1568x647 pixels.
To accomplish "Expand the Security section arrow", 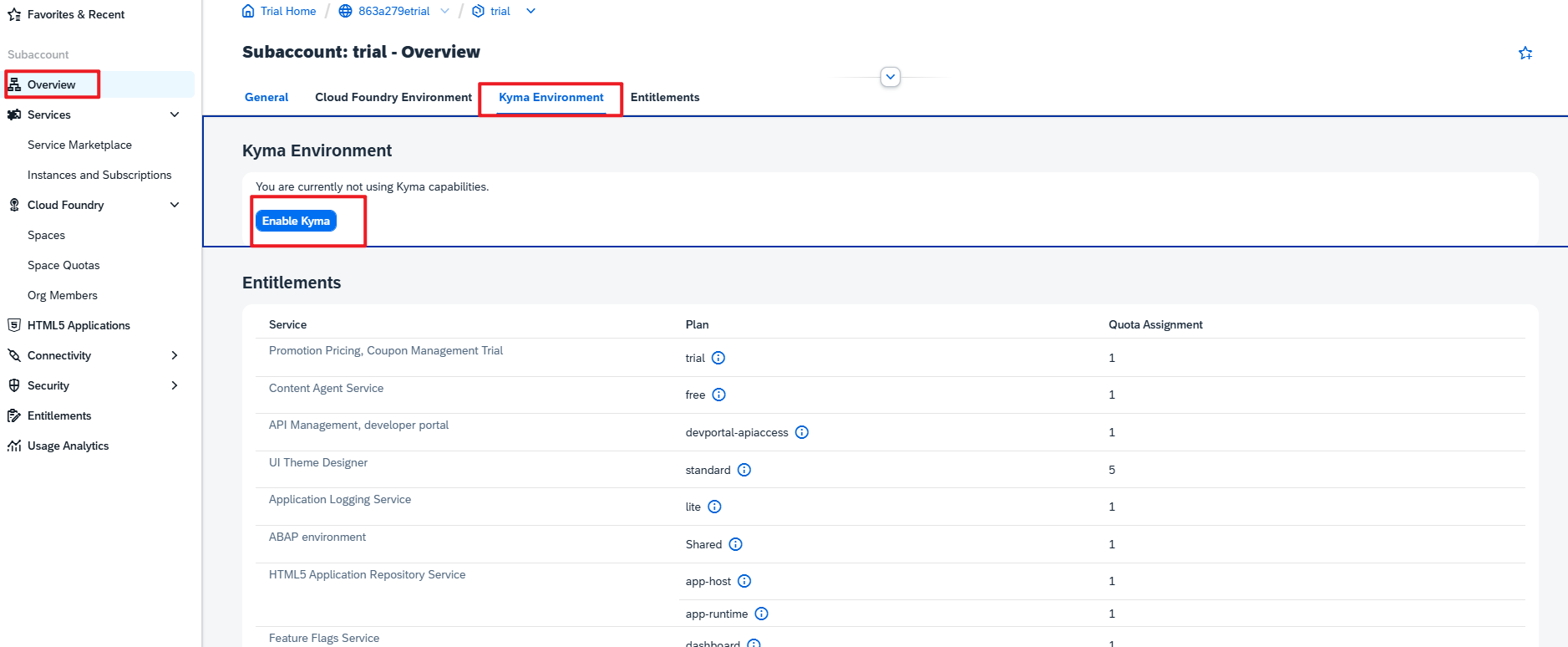I will point(175,385).
